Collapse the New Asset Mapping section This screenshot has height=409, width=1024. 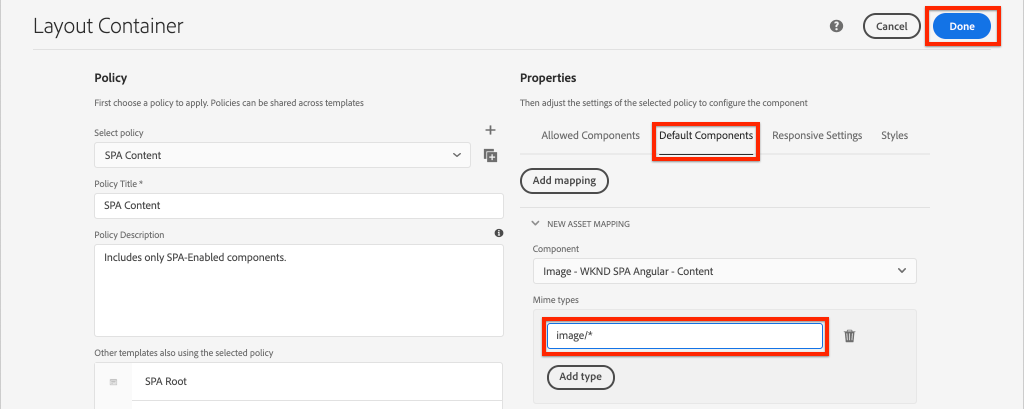[535, 224]
